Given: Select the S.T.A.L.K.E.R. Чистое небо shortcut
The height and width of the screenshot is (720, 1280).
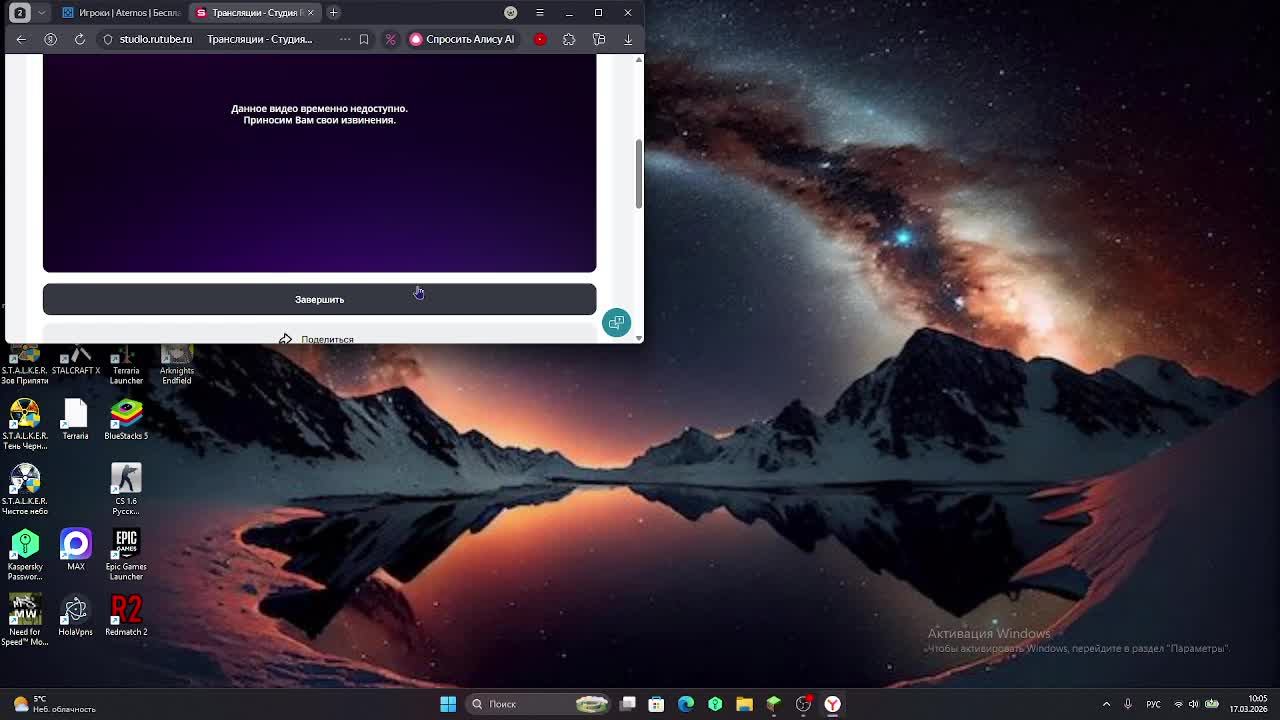Looking at the screenshot, I should click(25, 489).
